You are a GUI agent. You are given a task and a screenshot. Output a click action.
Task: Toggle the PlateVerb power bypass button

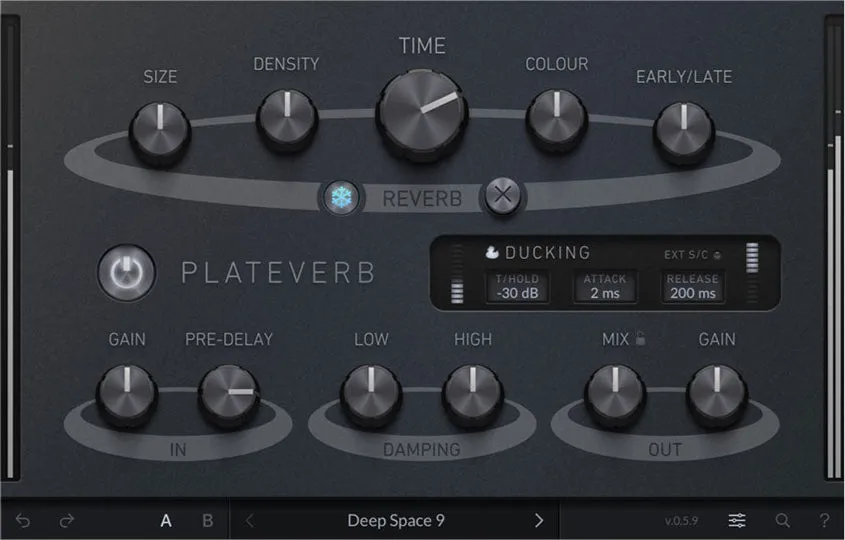coord(127,273)
